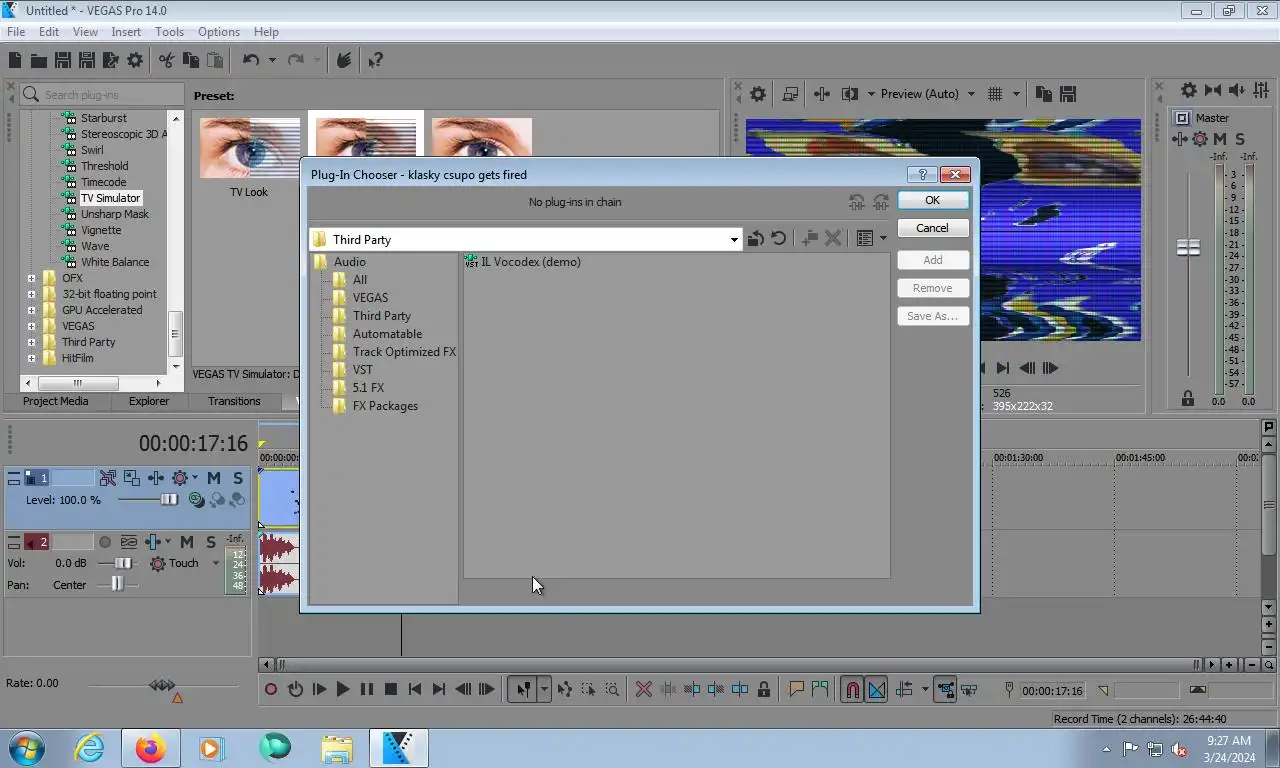Viewport: 1280px width, 768px height.
Task: Arm audio track 2 for record
Action: tap(105, 542)
